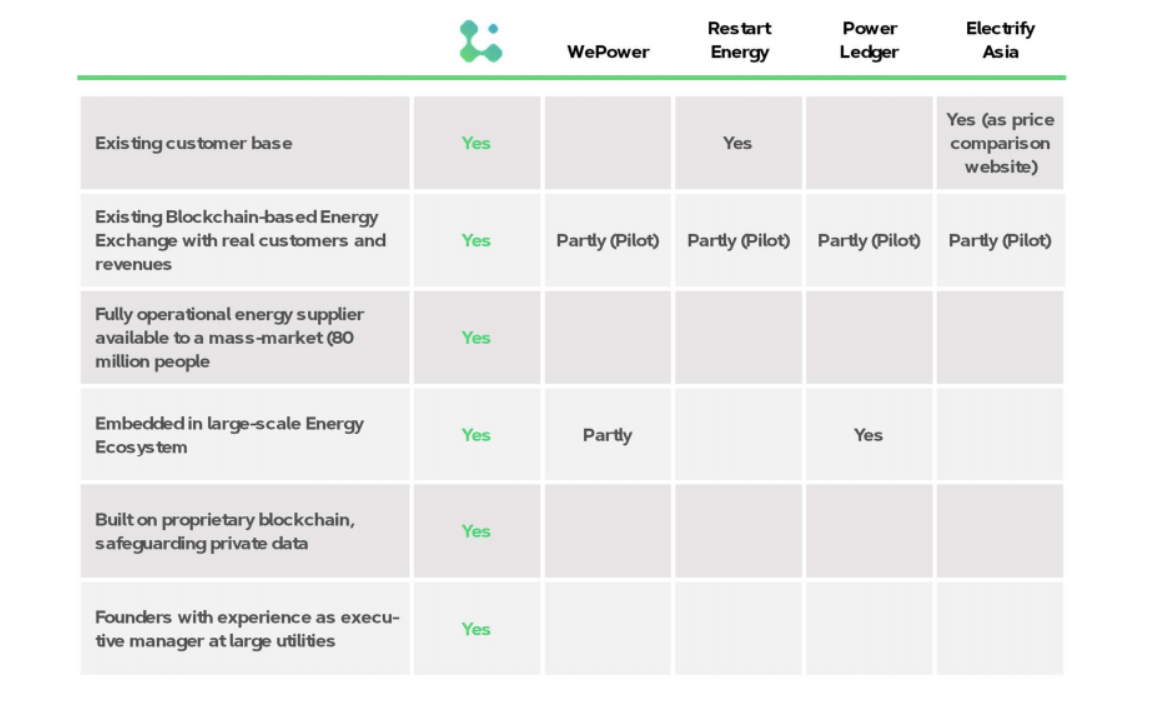Click Restart Energy's Yes in customer base row

[737, 143]
